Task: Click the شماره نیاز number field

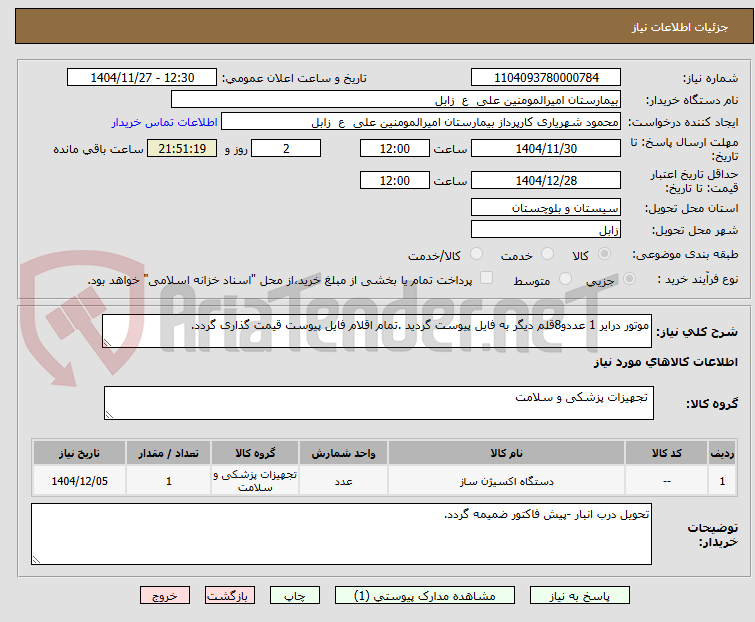Action: tap(546, 78)
